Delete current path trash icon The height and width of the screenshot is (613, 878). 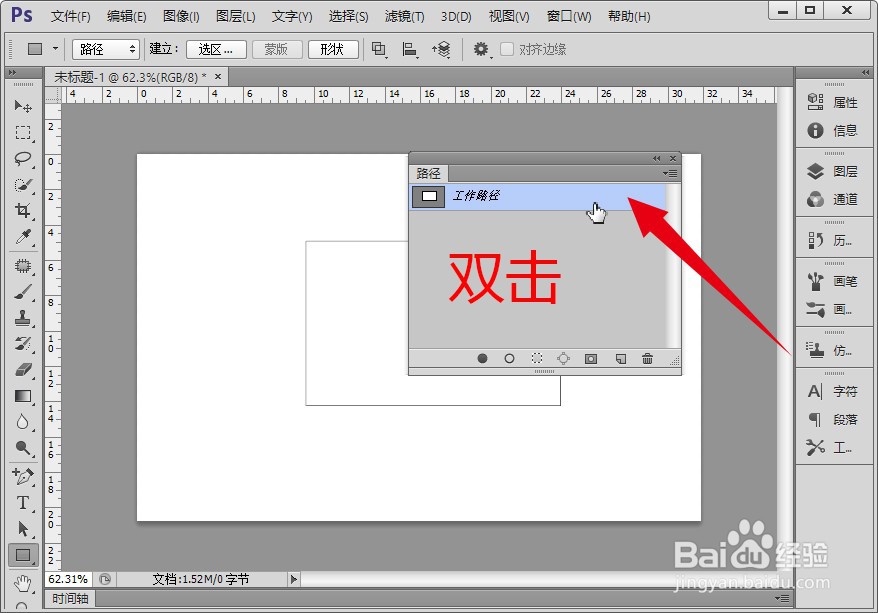click(x=647, y=358)
